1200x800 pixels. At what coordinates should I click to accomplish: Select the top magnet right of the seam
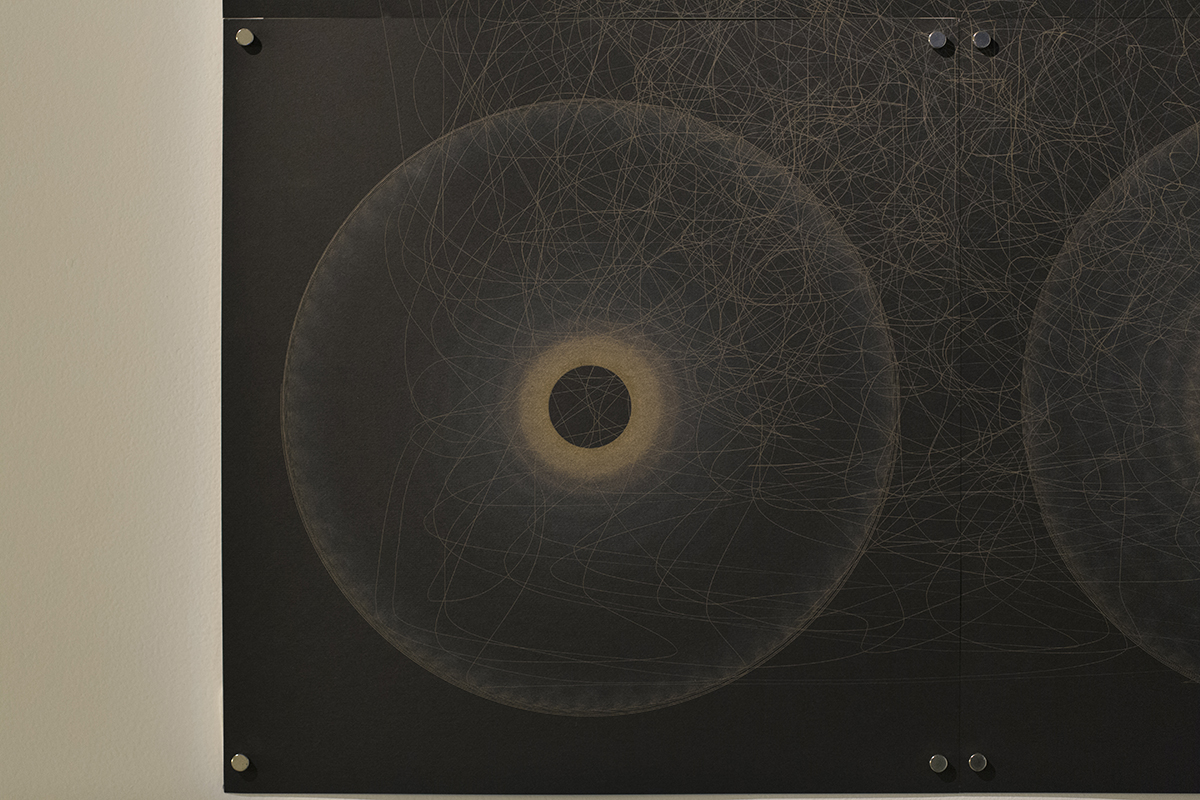click(x=982, y=39)
